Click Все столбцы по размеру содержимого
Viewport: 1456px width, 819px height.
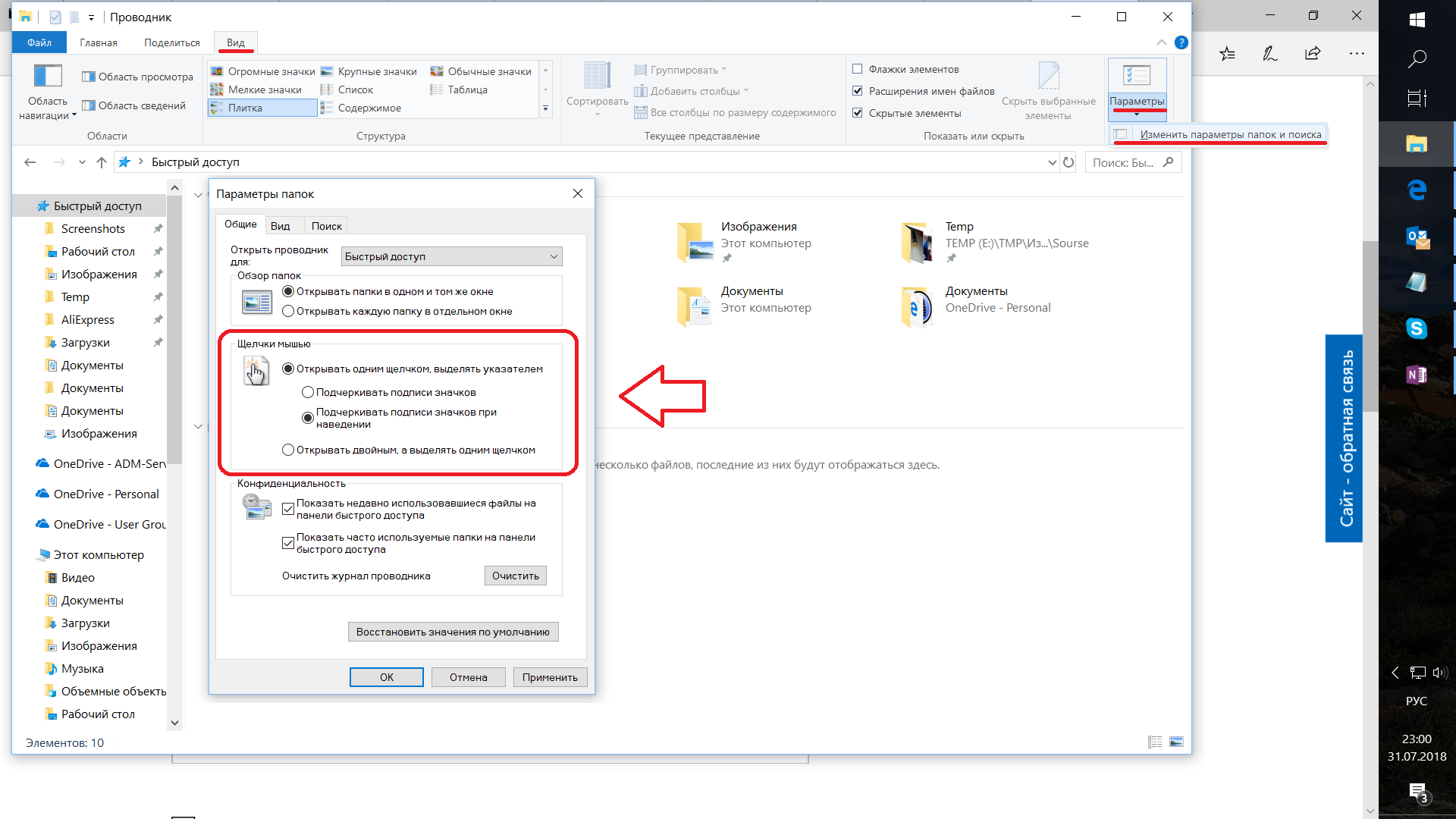coord(735,112)
